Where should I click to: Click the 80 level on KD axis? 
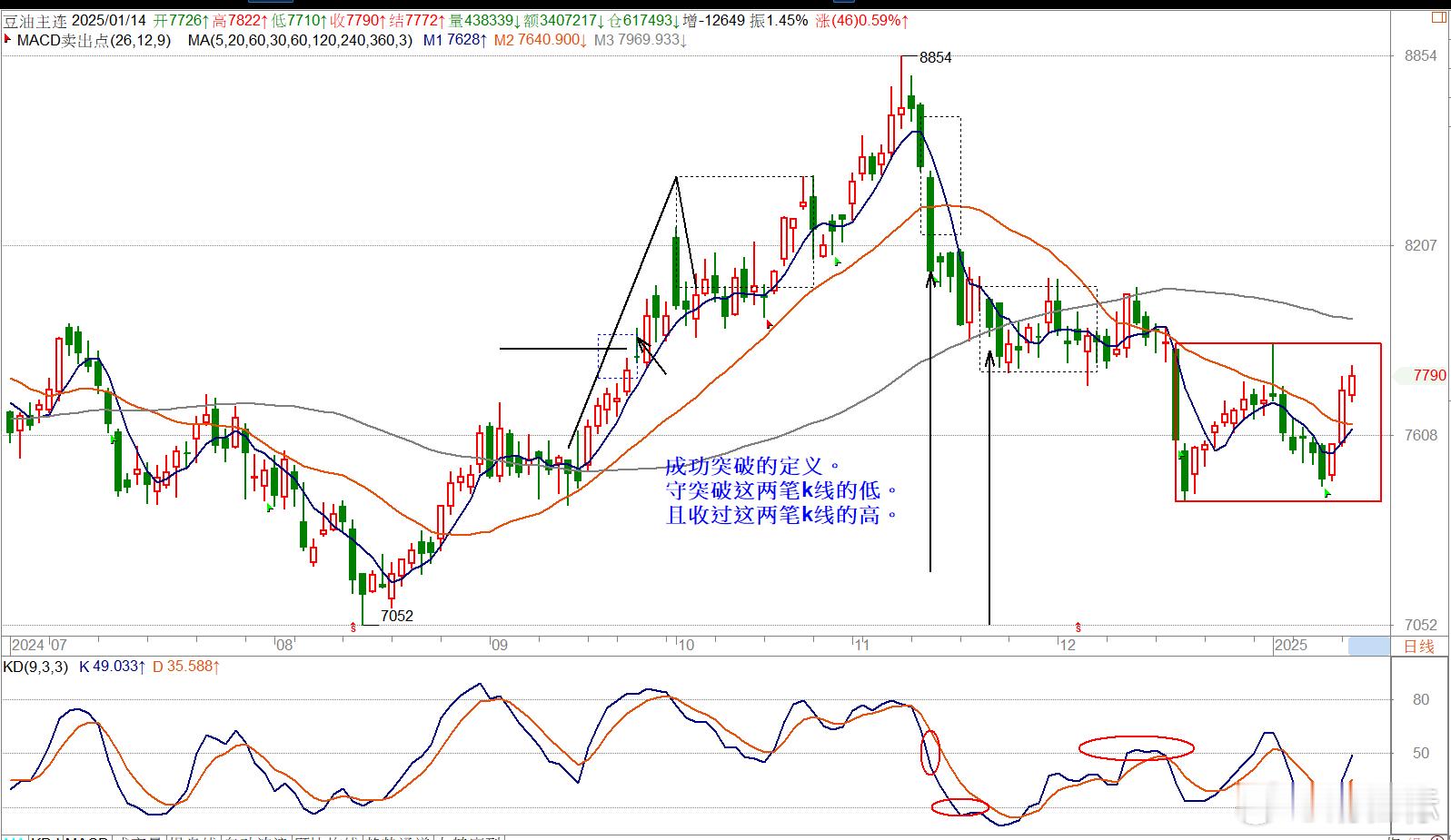point(1421,699)
